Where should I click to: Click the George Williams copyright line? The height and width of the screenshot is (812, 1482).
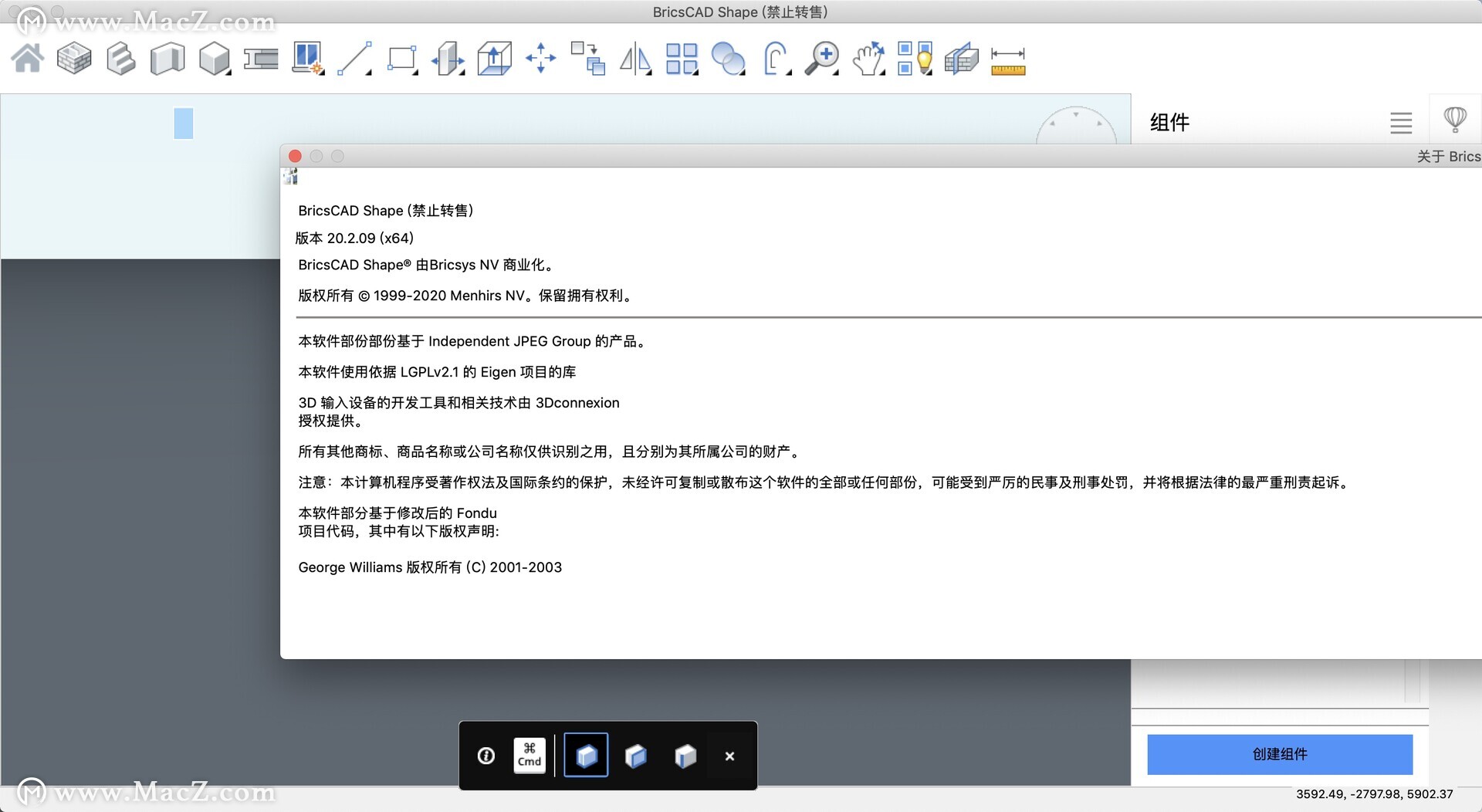click(x=430, y=567)
